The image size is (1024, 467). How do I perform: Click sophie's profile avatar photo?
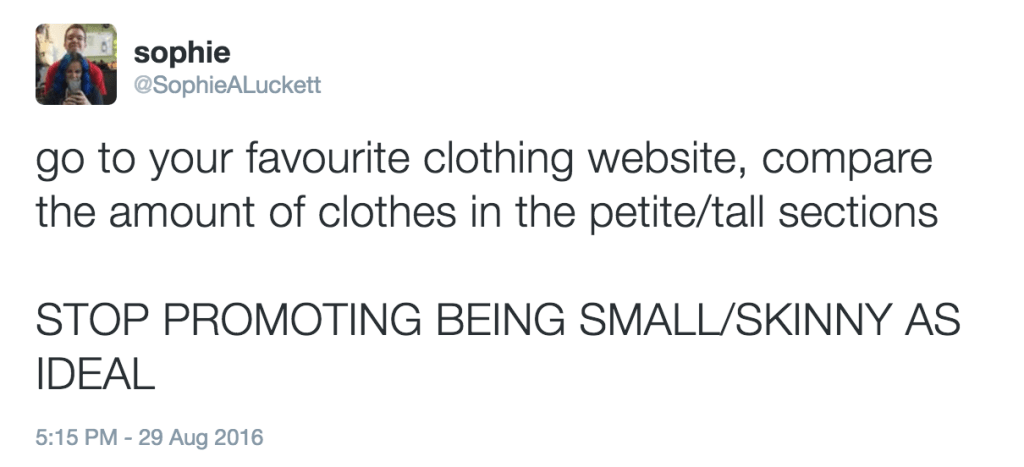[x=76, y=64]
